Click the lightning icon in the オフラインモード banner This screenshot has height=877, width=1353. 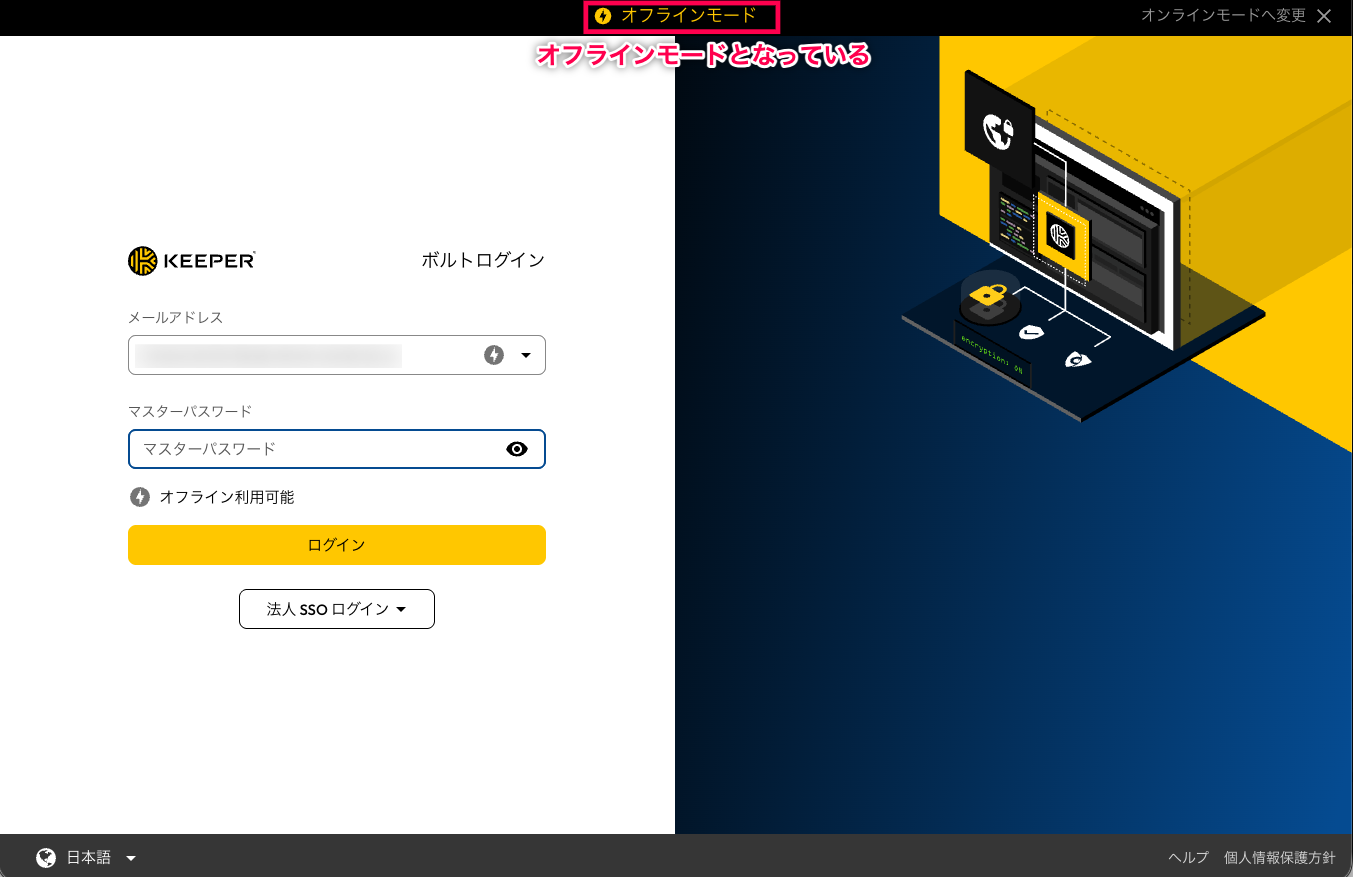click(x=601, y=16)
